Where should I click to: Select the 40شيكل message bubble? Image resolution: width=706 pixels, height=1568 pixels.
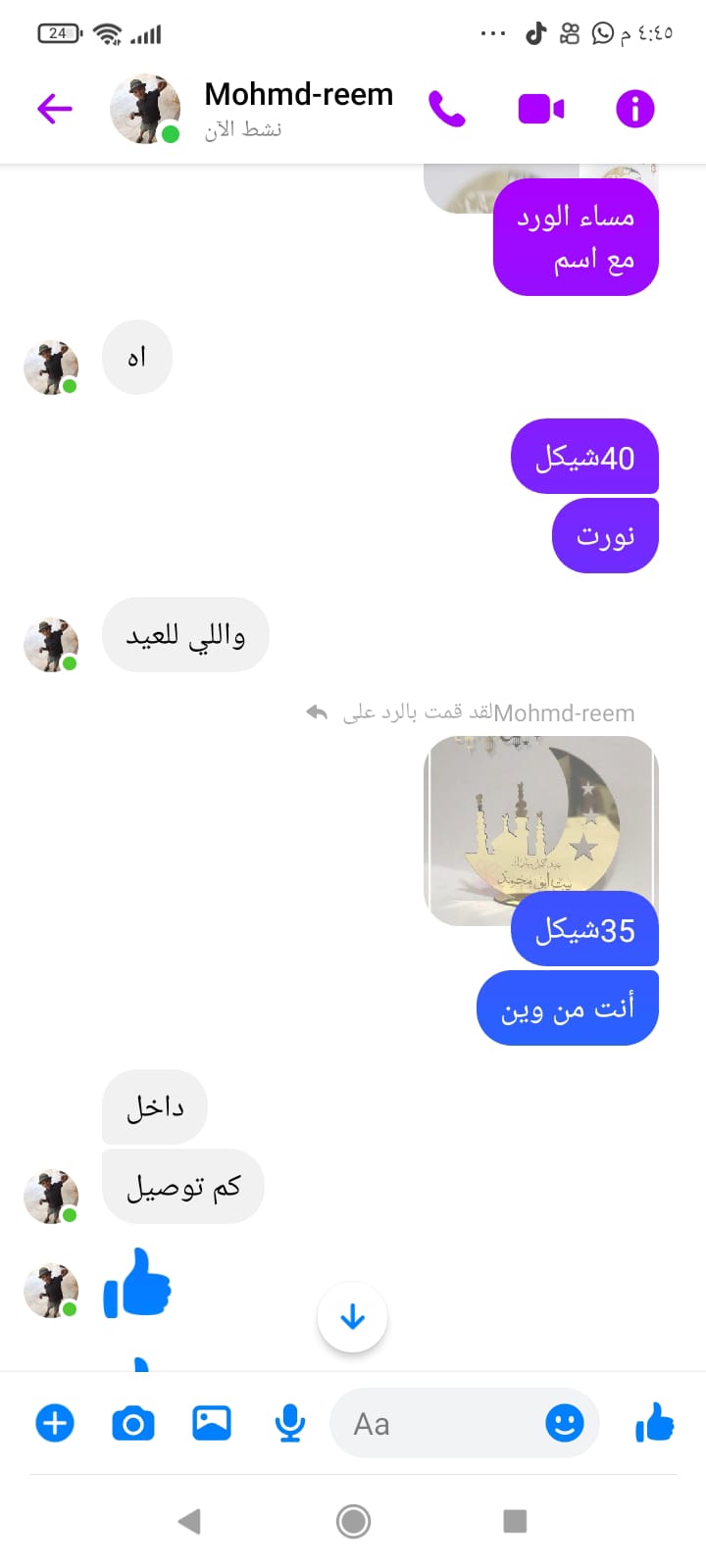click(584, 457)
